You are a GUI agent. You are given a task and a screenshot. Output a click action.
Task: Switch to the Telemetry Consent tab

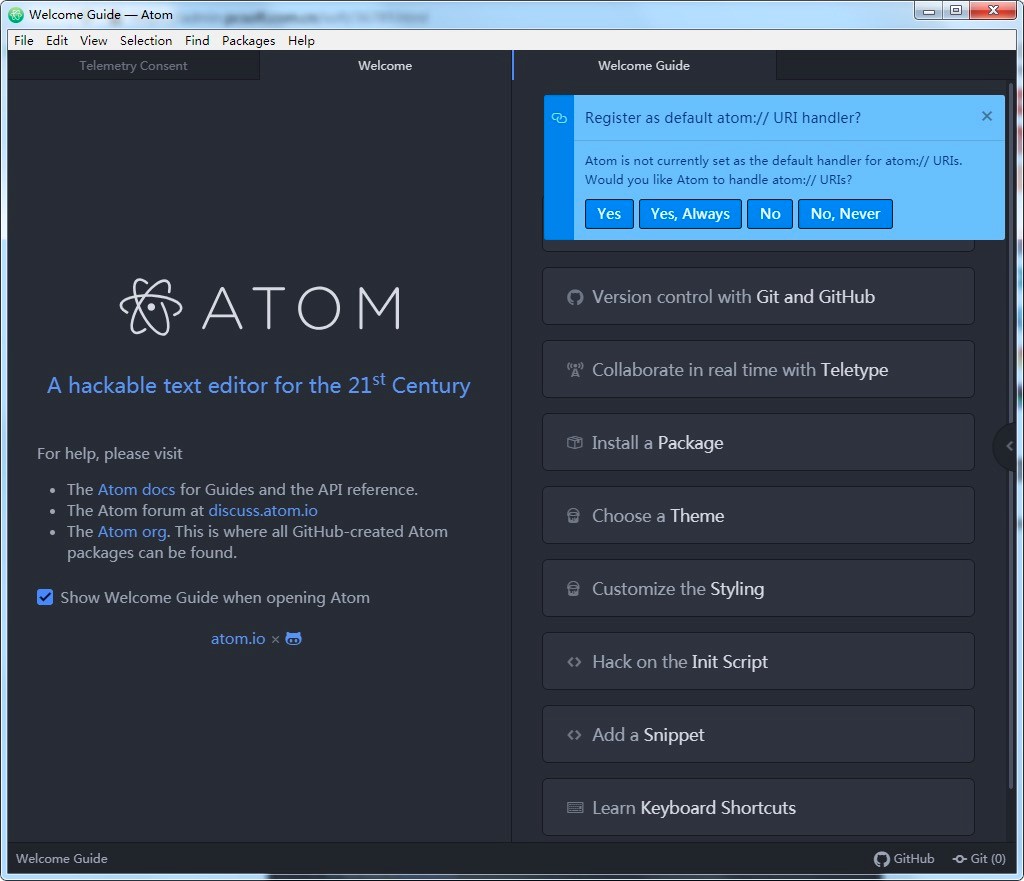tap(133, 65)
